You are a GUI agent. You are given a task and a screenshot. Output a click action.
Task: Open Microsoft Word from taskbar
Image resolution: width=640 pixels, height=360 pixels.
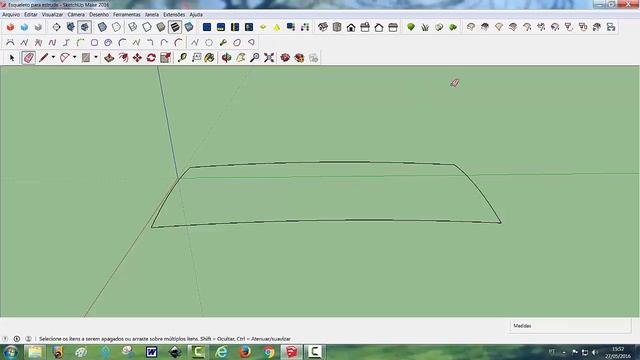click(151, 352)
